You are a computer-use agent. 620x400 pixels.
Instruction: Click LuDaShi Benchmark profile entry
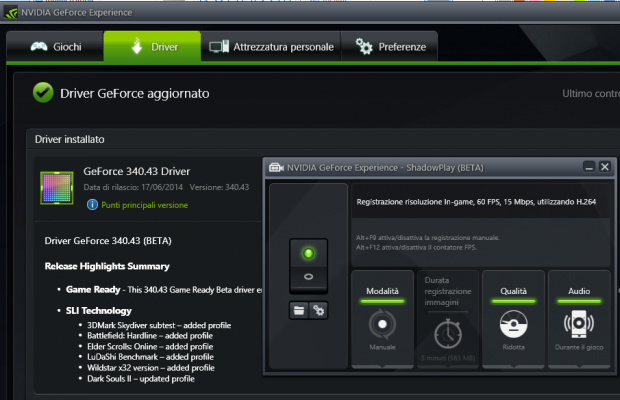(x=150, y=357)
